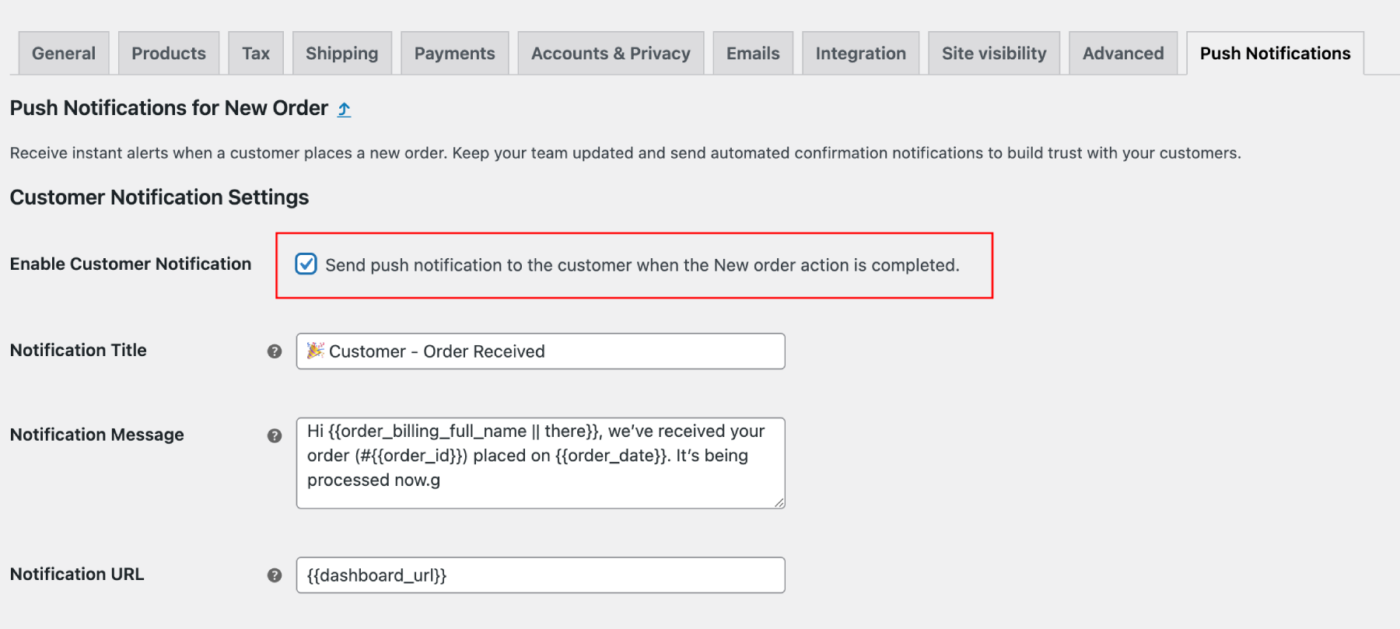
Task: Switch to the Emails tab
Action: click(x=752, y=54)
